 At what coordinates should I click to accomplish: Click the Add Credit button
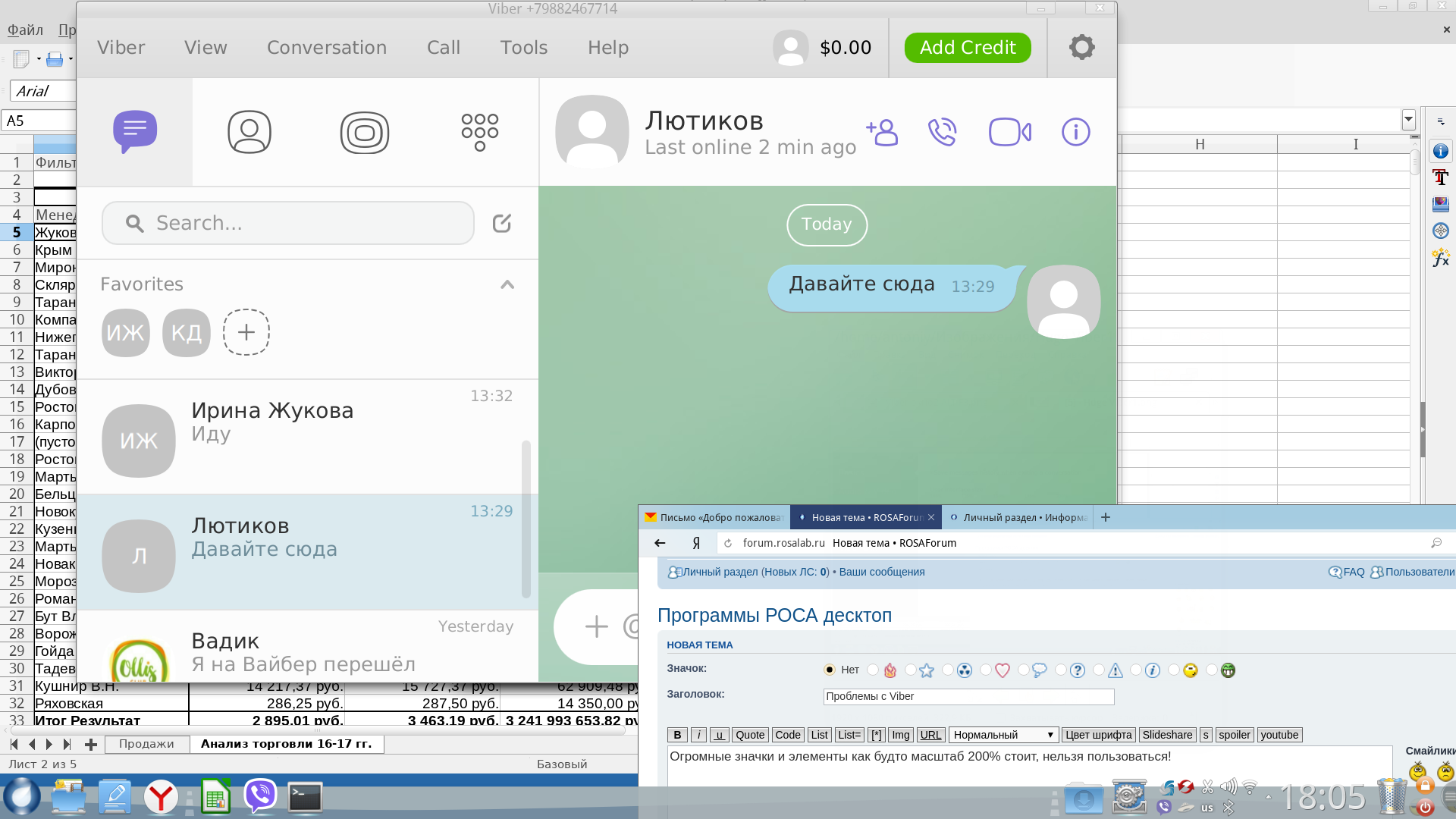click(x=967, y=47)
